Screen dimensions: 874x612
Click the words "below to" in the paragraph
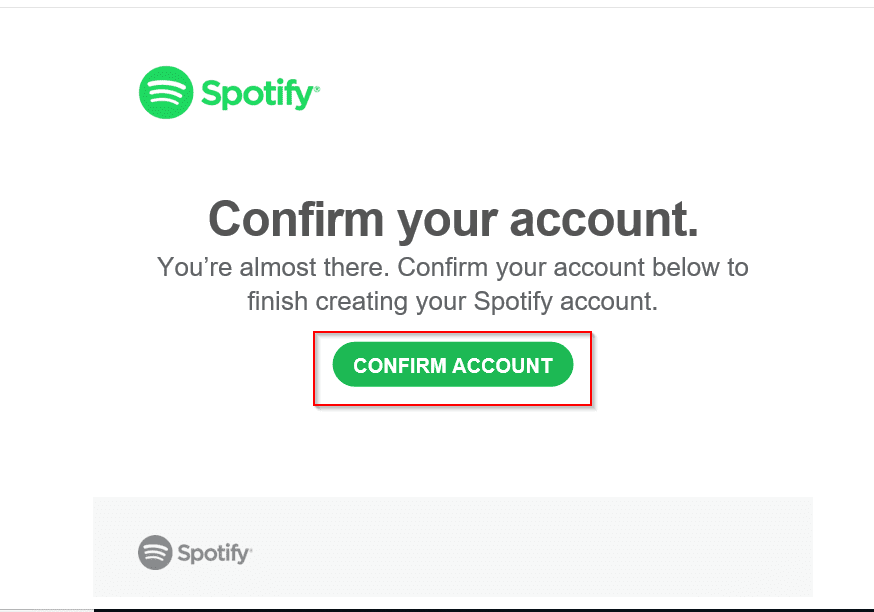coord(700,267)
